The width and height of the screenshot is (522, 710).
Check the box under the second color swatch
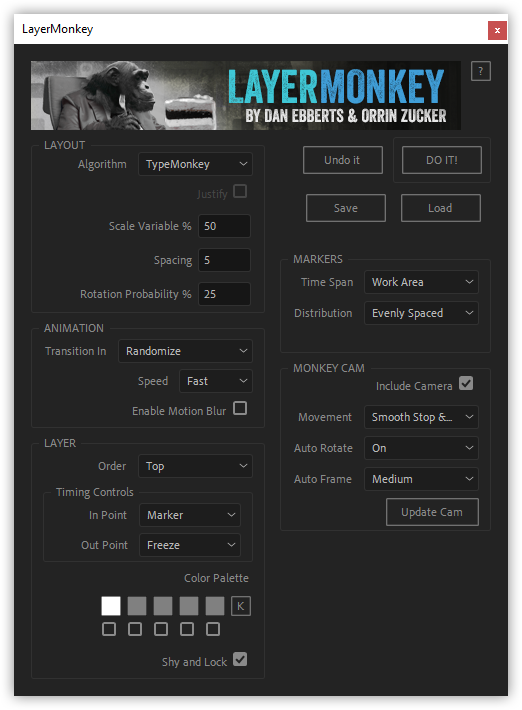coord(135,629)
